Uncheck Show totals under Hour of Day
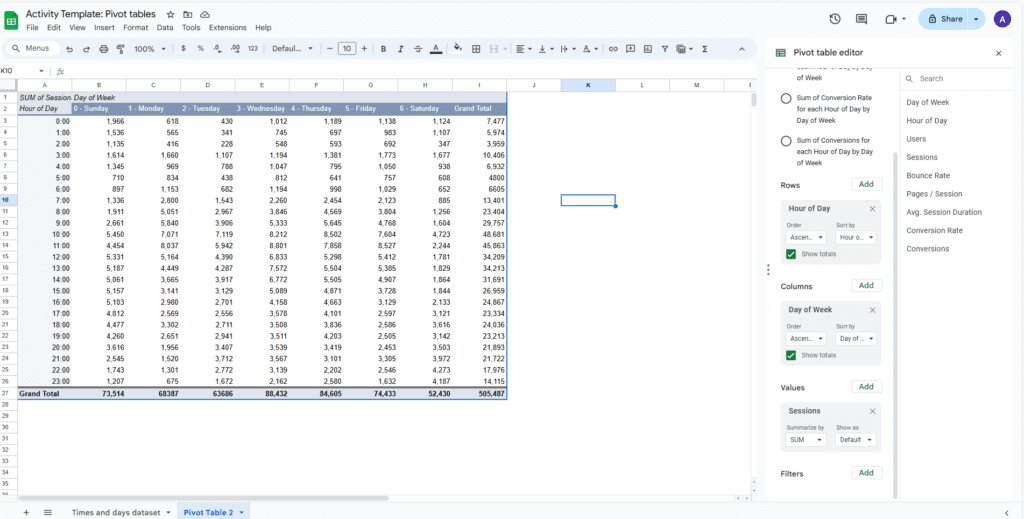Screen dimensions: 1024x519 click(x=792, y=254)
